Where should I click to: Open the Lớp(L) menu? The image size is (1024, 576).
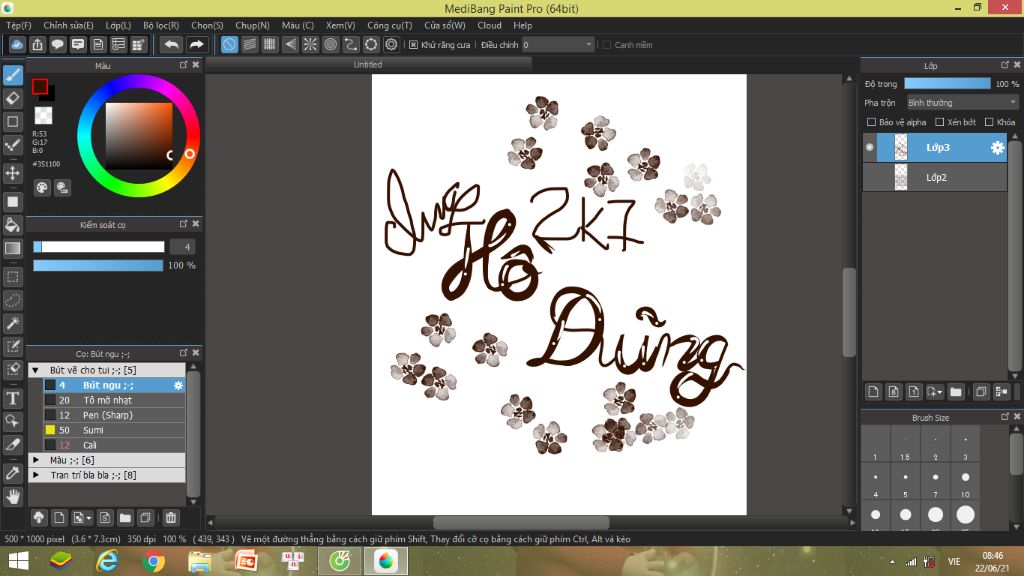coord(118,25)
